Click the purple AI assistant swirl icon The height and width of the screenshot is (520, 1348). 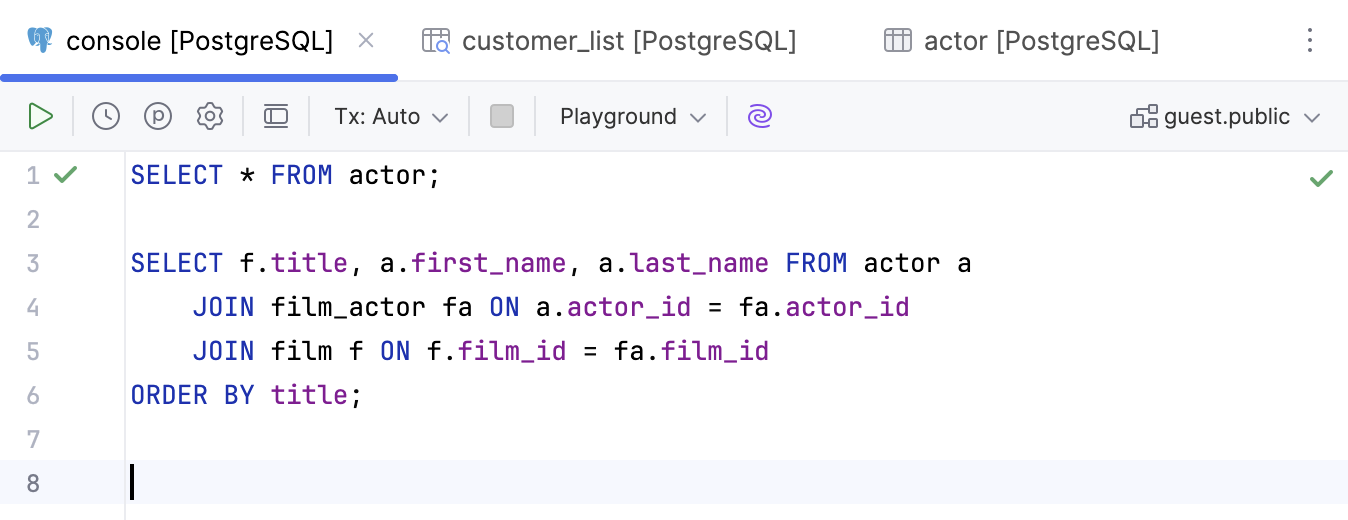[760, 117]
